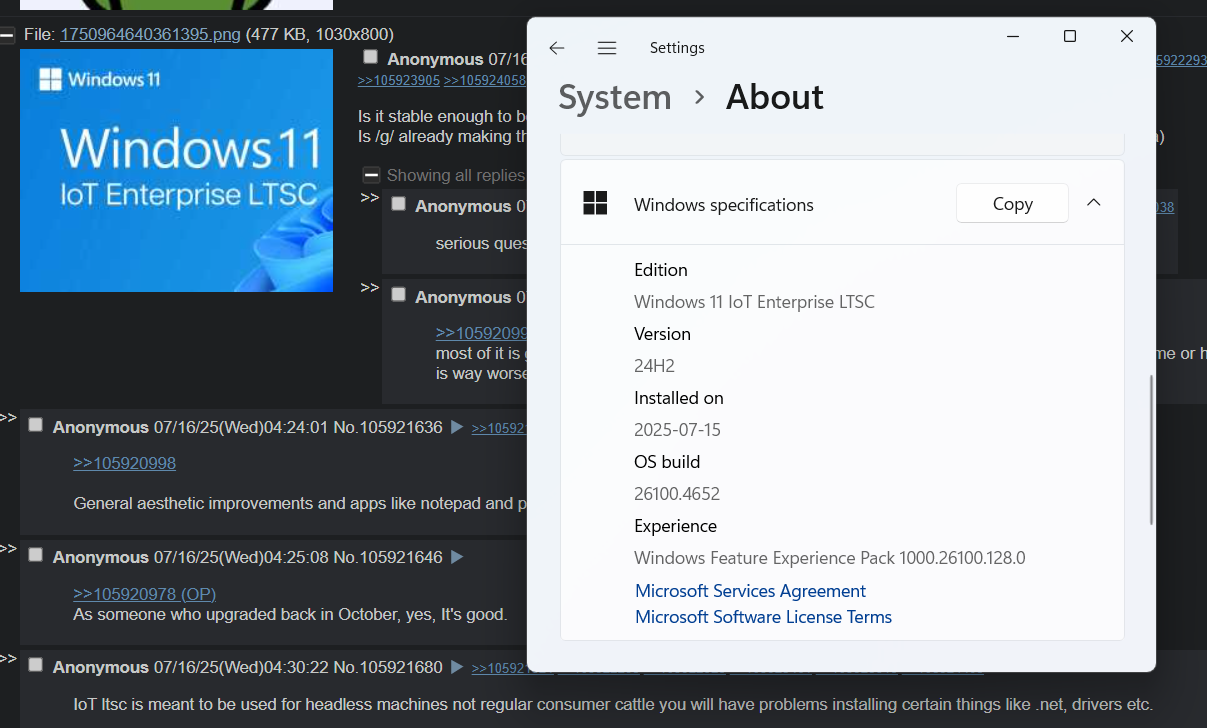Tick checkbox of the 'serious ques' reply
1207x728 pixels.
398,204
